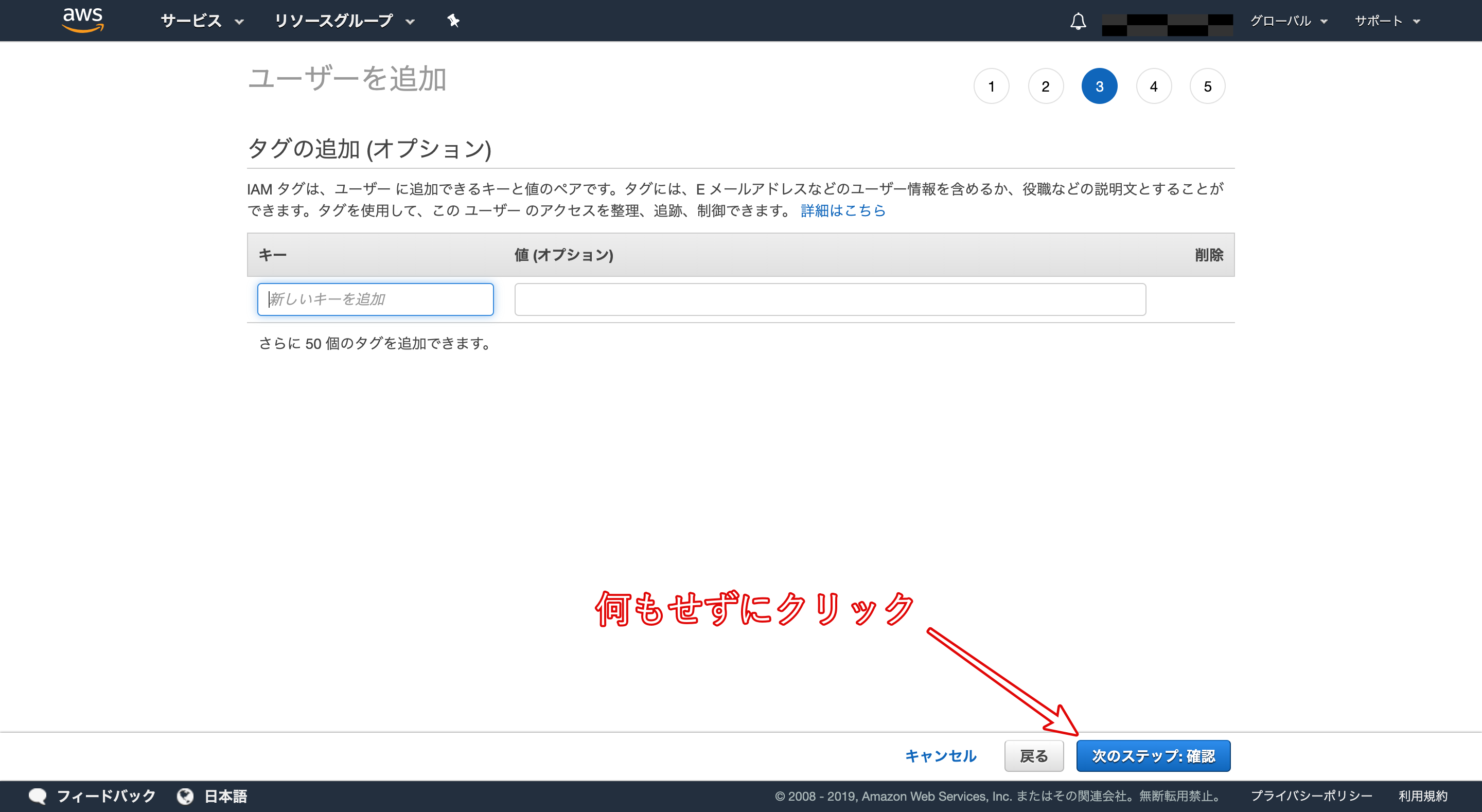The image size is (1482, 812).
Task: Click the feedback speech bubble icon
Action: pos(38,796)
